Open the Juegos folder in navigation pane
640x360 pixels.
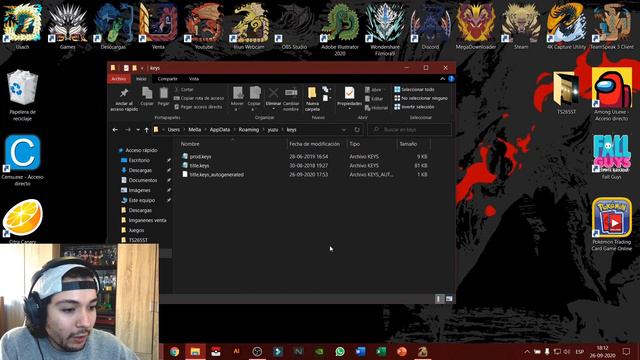(136, 230)
